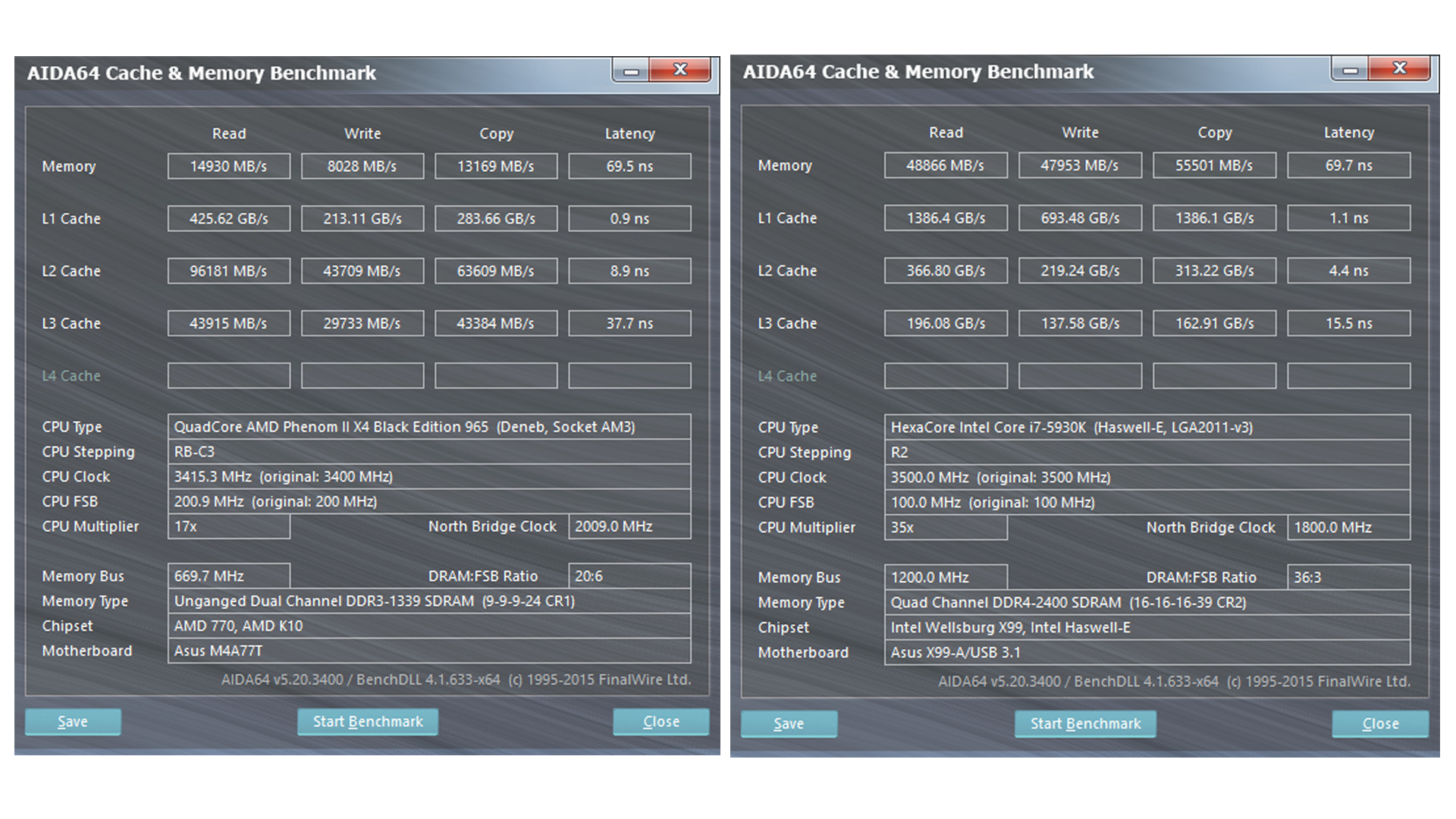Select L1 Cache Read 1386.4 GB/s
1456x819 pixels.
[946, 218]
